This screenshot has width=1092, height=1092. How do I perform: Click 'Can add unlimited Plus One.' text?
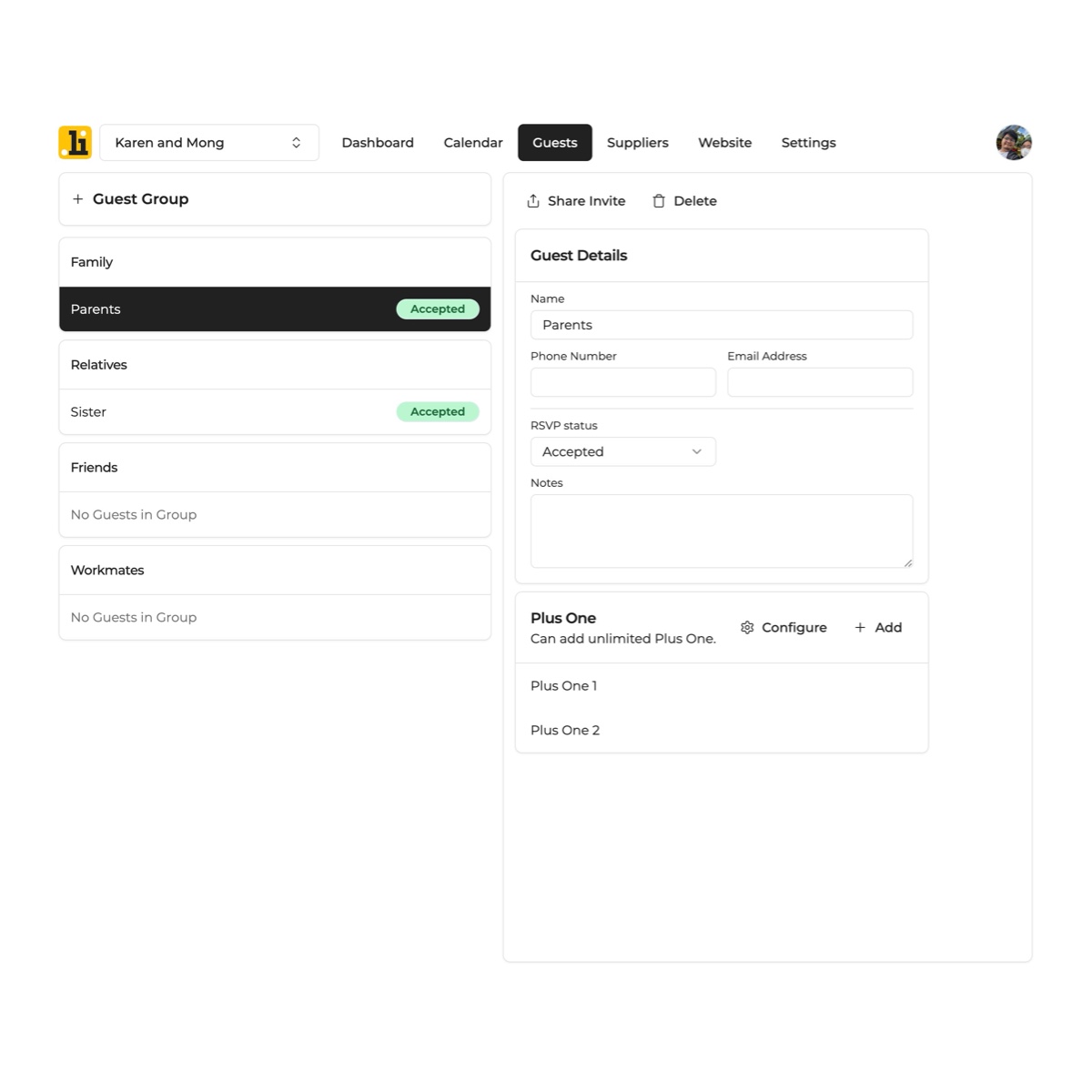(623, 639)
